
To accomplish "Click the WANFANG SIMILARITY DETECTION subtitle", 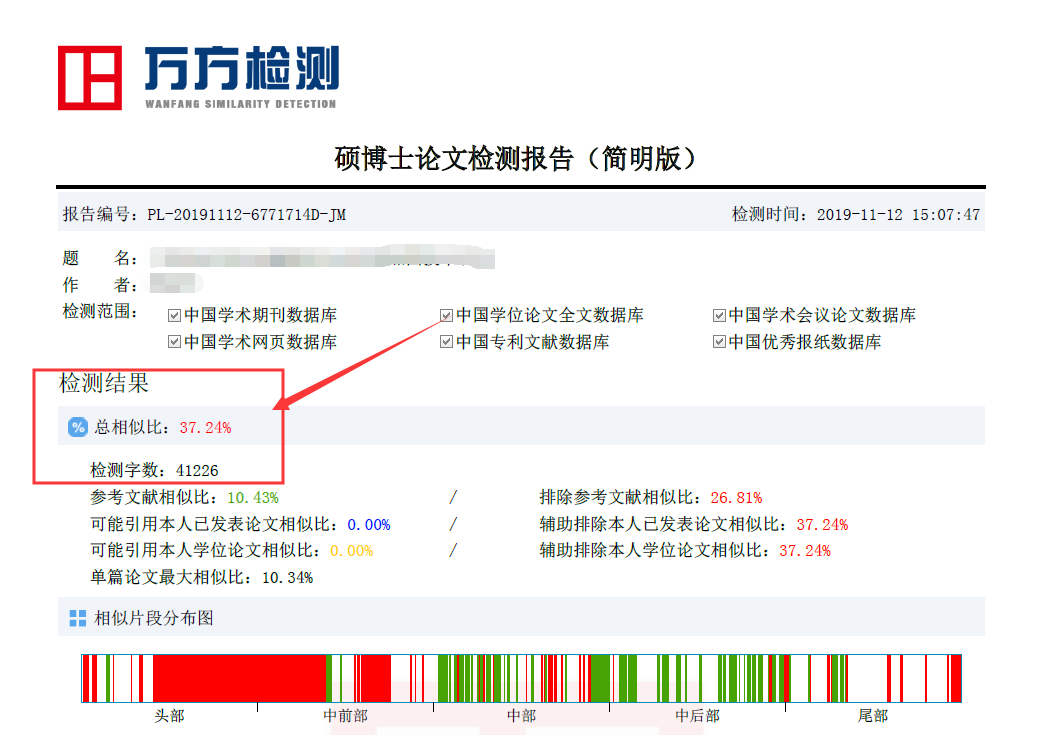I will click(241, 104).
